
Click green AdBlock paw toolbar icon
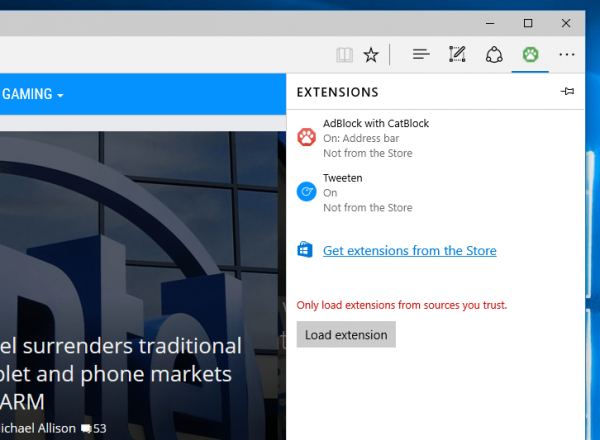tap(530, 54)
